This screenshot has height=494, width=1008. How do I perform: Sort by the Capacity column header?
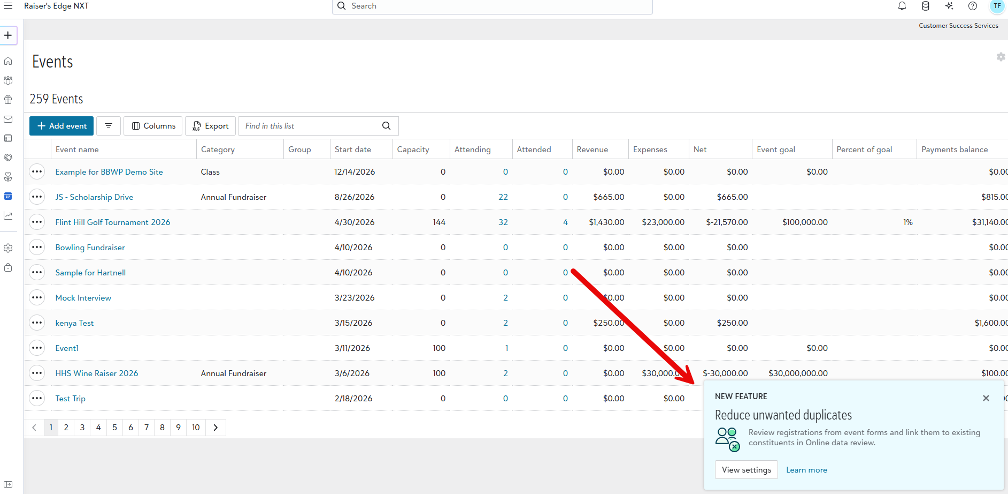413,149
